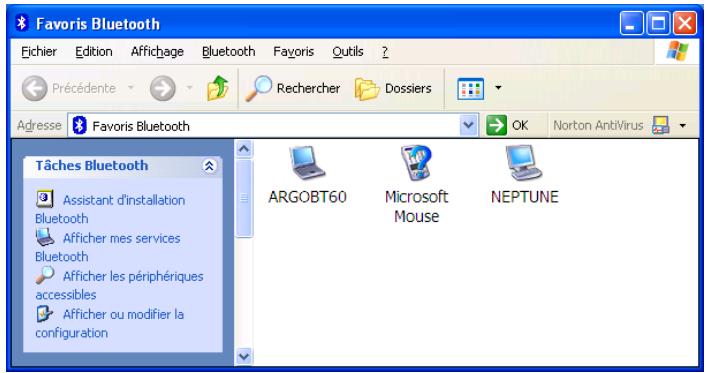The width and height of the screenshot is (707, 373).
Task: Click the accessible devices magnifier icon
Action: 45,275
